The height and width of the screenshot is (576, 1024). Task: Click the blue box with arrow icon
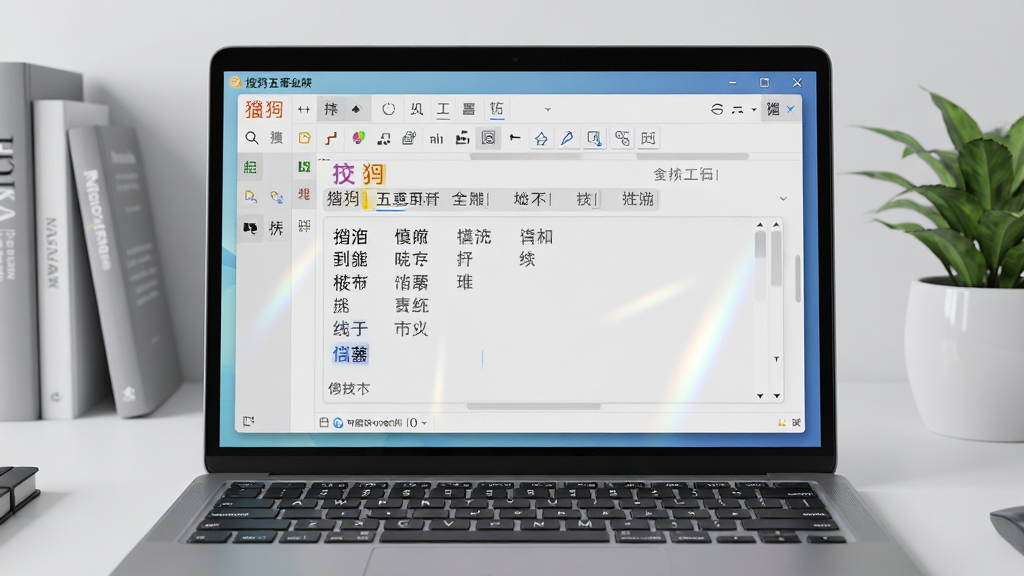tap(594, 138)
